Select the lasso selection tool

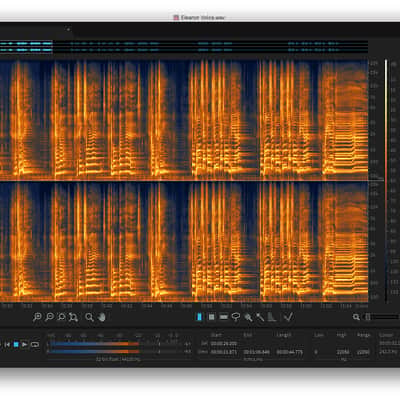click(236, 317)
